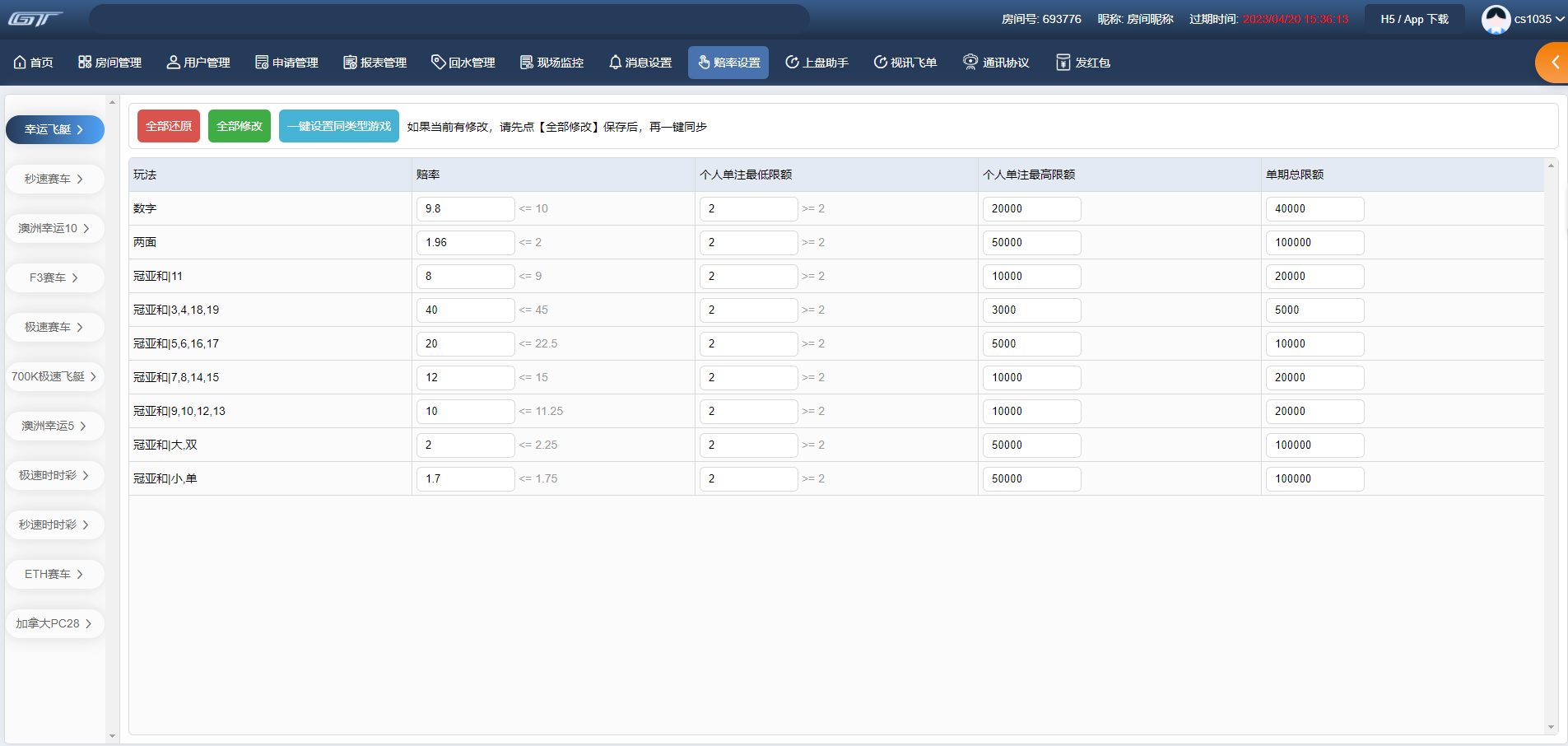
Task: Open 房间管理 room management
Action: pos(110,63)
